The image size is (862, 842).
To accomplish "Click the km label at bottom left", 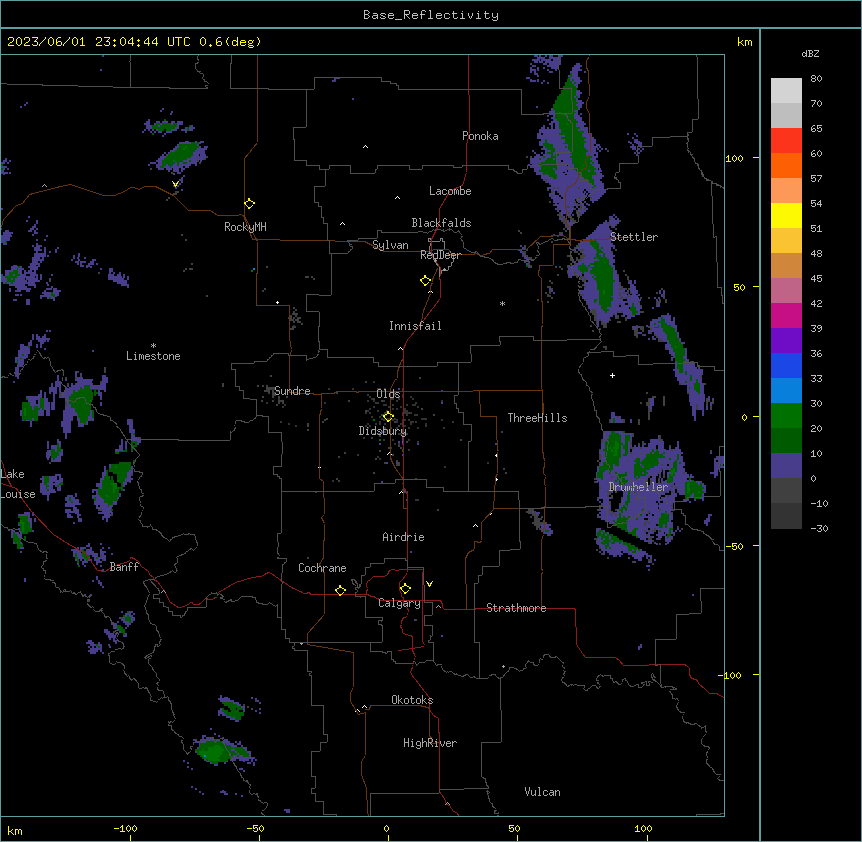I will click(15, 831).
